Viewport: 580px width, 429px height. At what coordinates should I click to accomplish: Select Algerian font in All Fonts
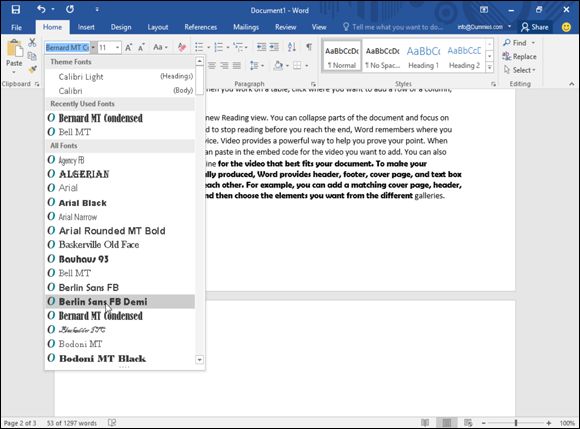click(x=120, y=174)
